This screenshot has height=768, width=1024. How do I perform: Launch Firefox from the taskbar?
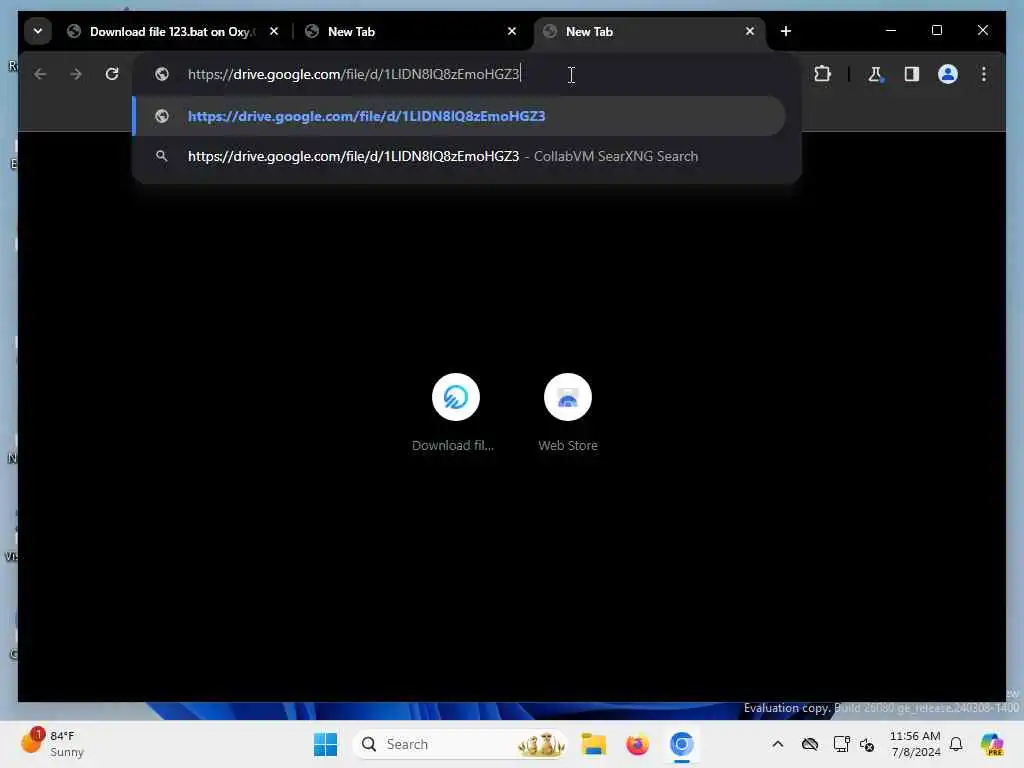point(637,744)
